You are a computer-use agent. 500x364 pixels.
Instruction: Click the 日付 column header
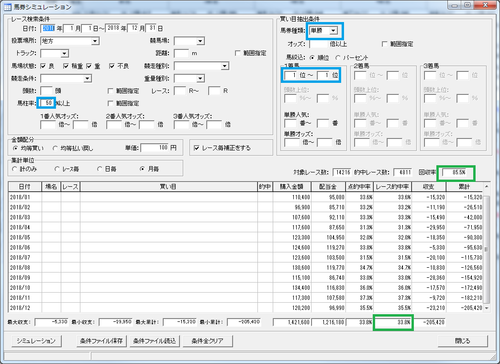click(25, 187)
